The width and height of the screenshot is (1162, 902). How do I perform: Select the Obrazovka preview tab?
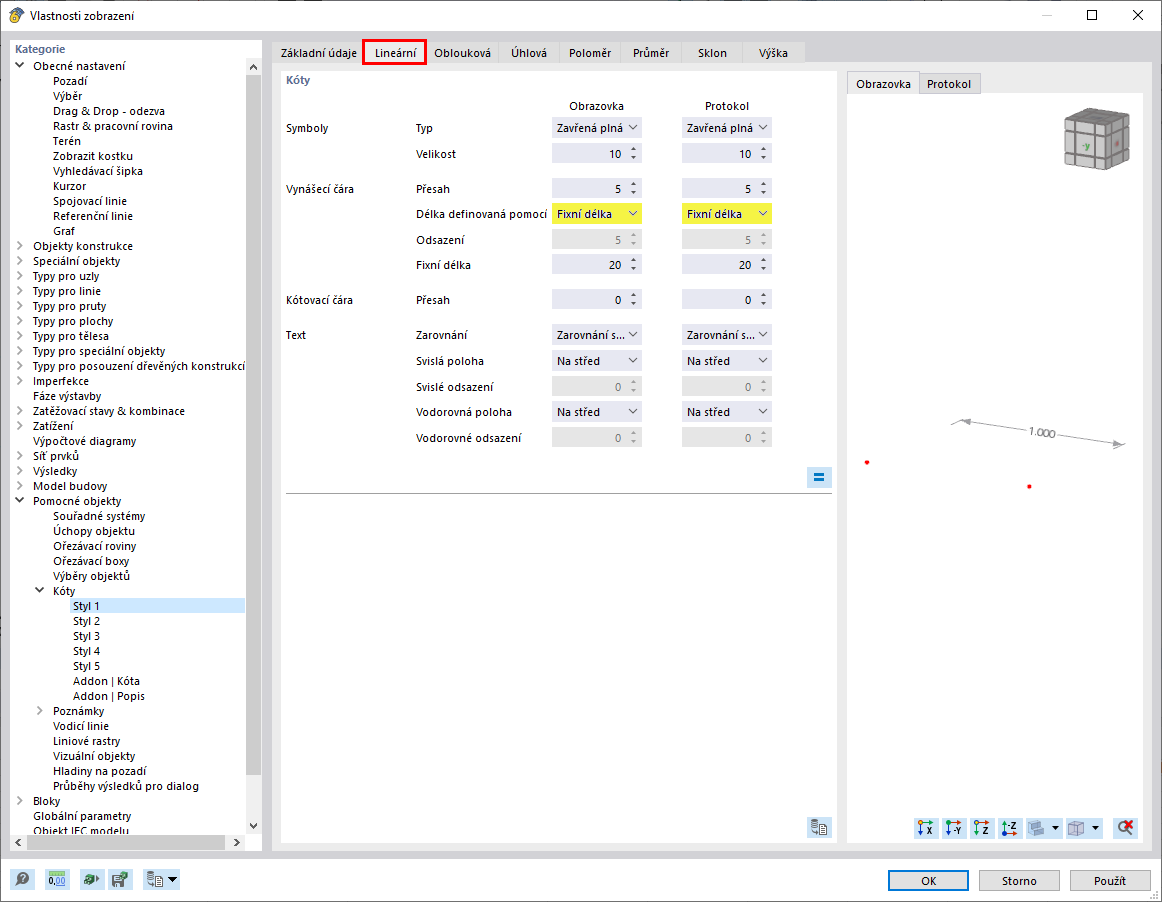click(x=883, y=84)
